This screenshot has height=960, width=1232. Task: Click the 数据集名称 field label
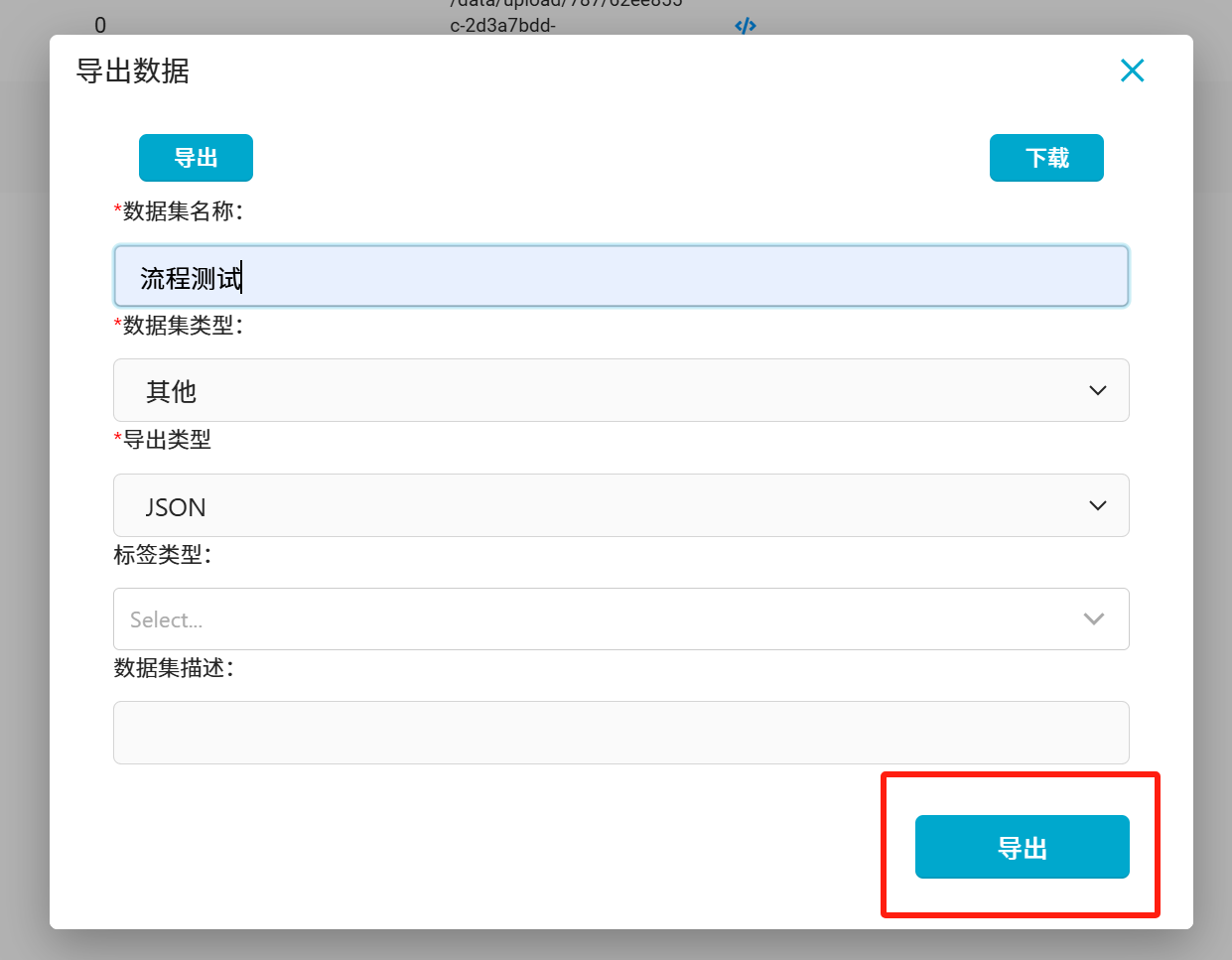(x=181, y=211)
